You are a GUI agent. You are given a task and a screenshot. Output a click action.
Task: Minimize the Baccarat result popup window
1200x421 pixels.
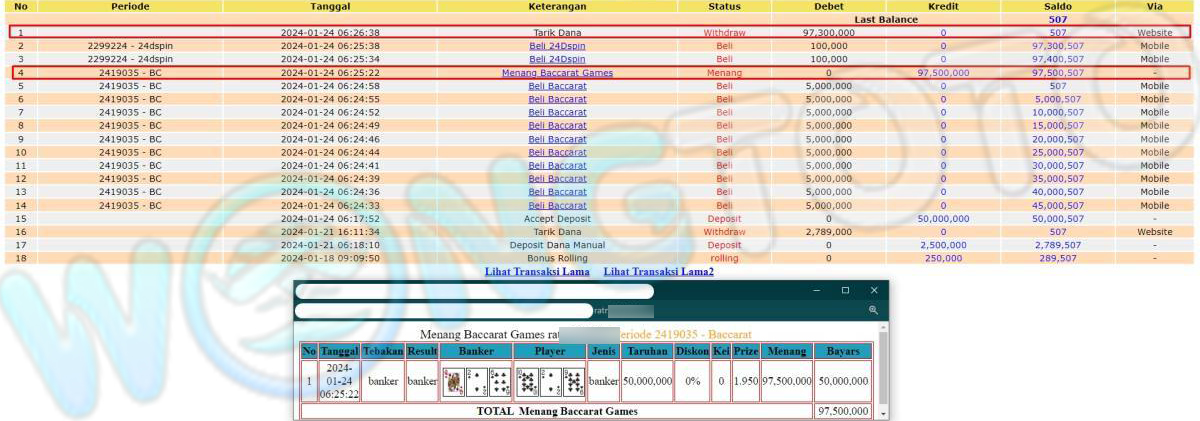point(817,291)
